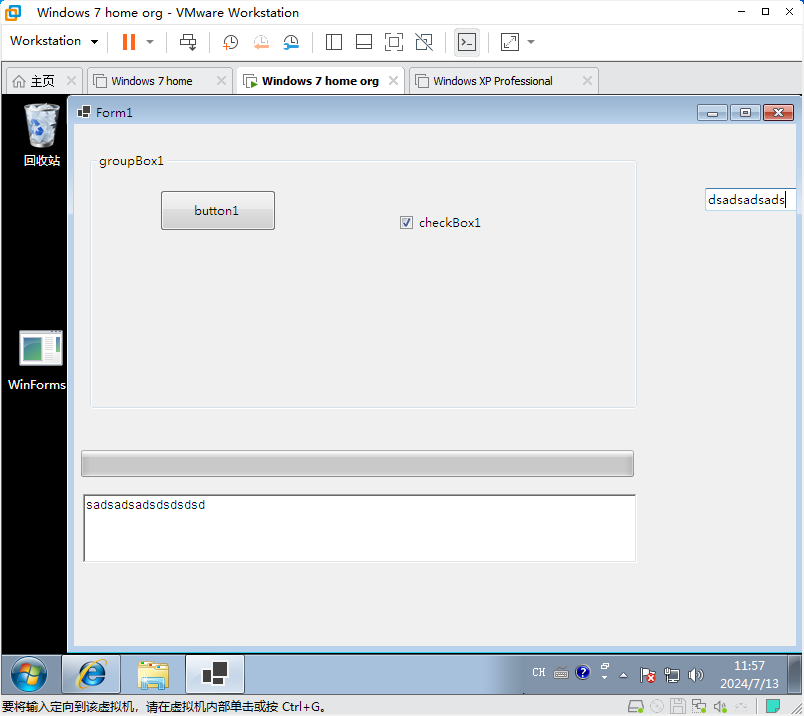Click the text field containing dsadsadsads
The width and height of the screenshot is (804, 716).
(x=749, y=200)
